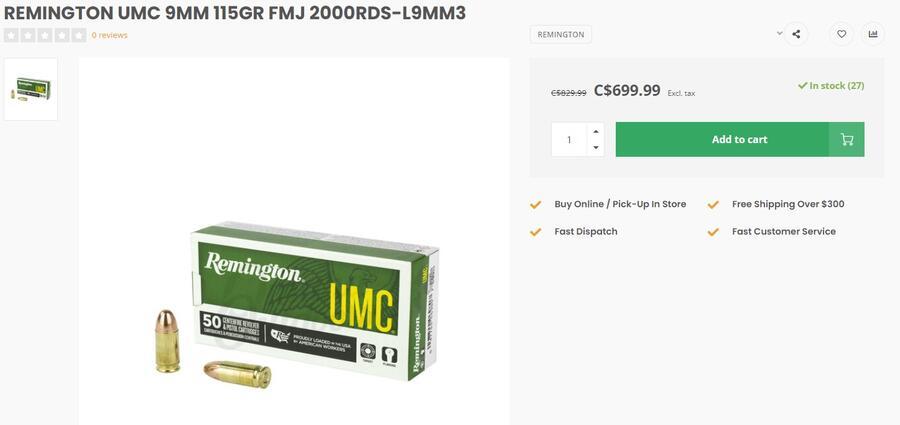Open the 0 reviews link
The height and width of the screenshot is (425, 900).
[x=110, y=36]
